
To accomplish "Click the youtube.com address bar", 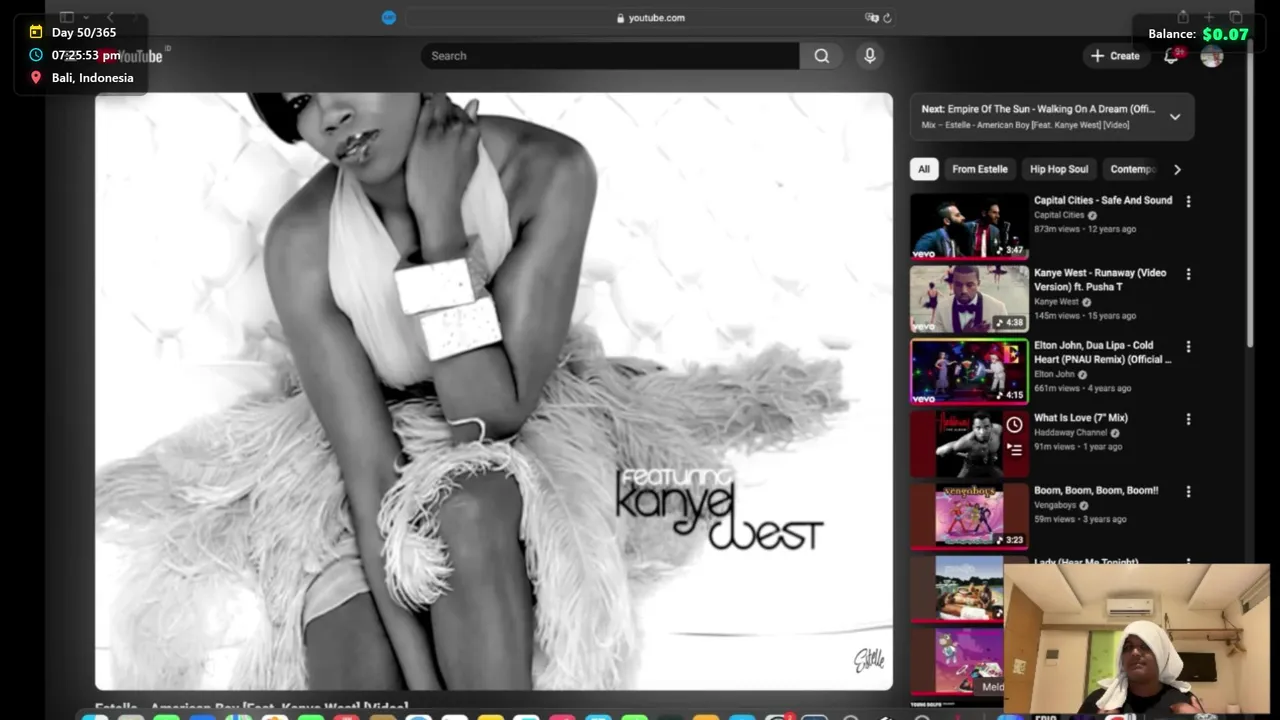I will (x=650, y=17).
